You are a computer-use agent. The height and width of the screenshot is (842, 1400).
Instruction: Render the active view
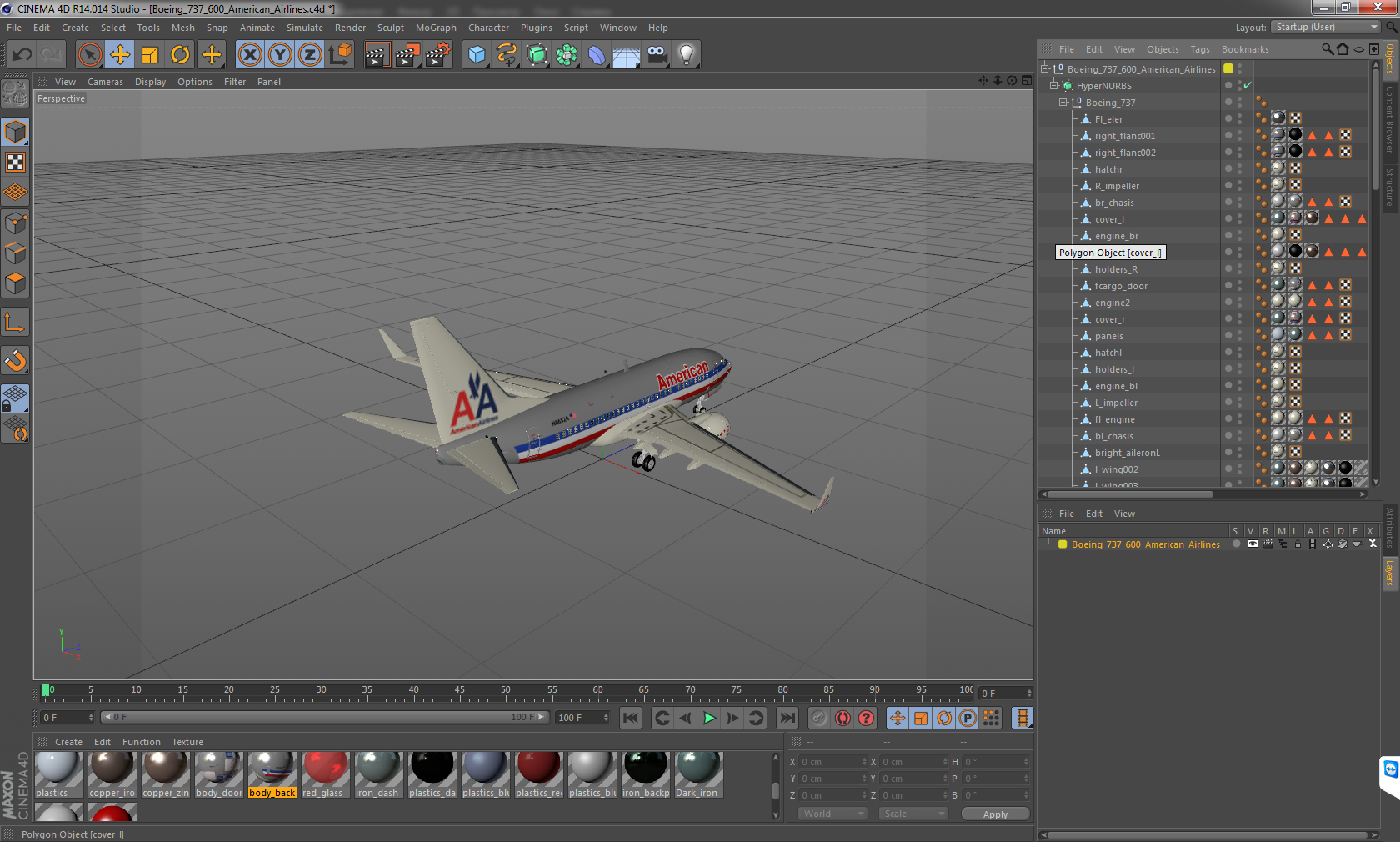(377, 55)
